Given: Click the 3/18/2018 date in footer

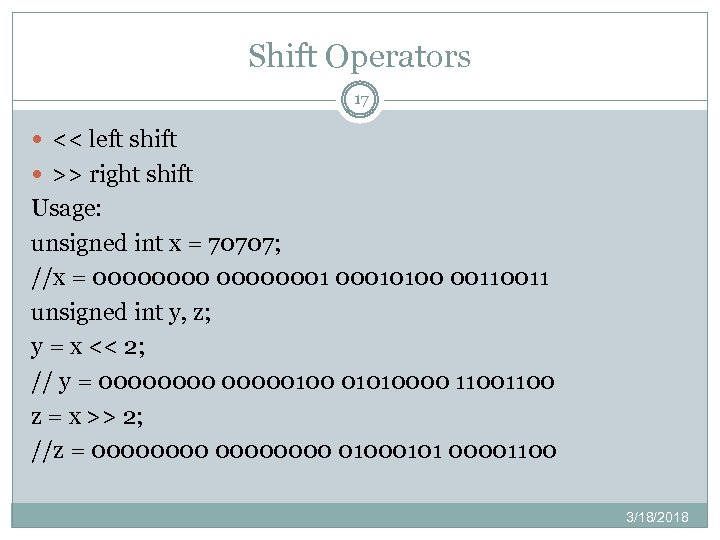Looking at the screenshot, I should tap(657, 516).
